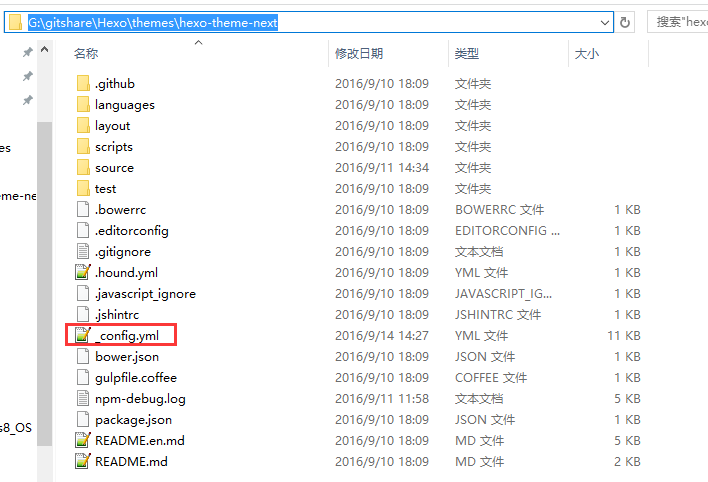Select the .hound.yml file icon

click(x=83, y=273)
